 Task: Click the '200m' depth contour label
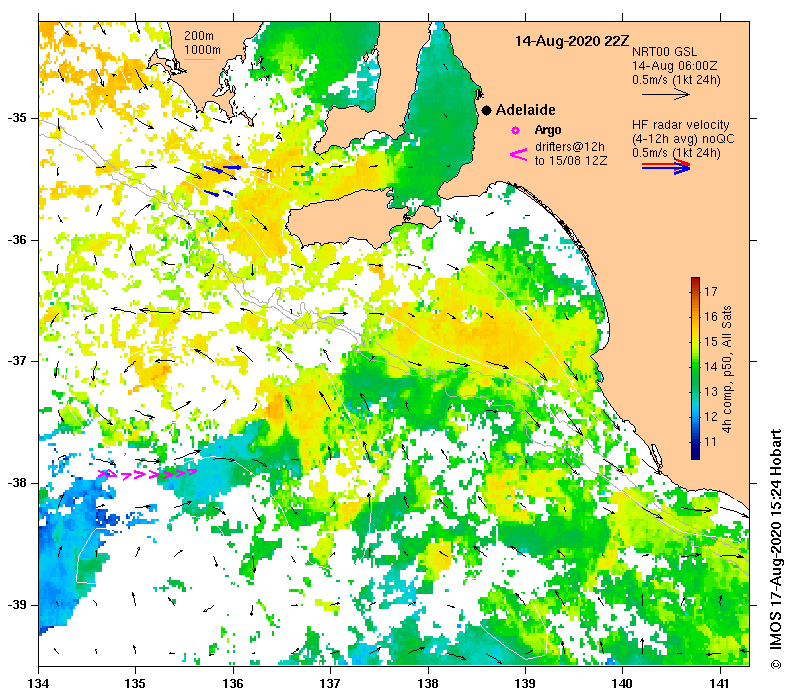(199, 36)
